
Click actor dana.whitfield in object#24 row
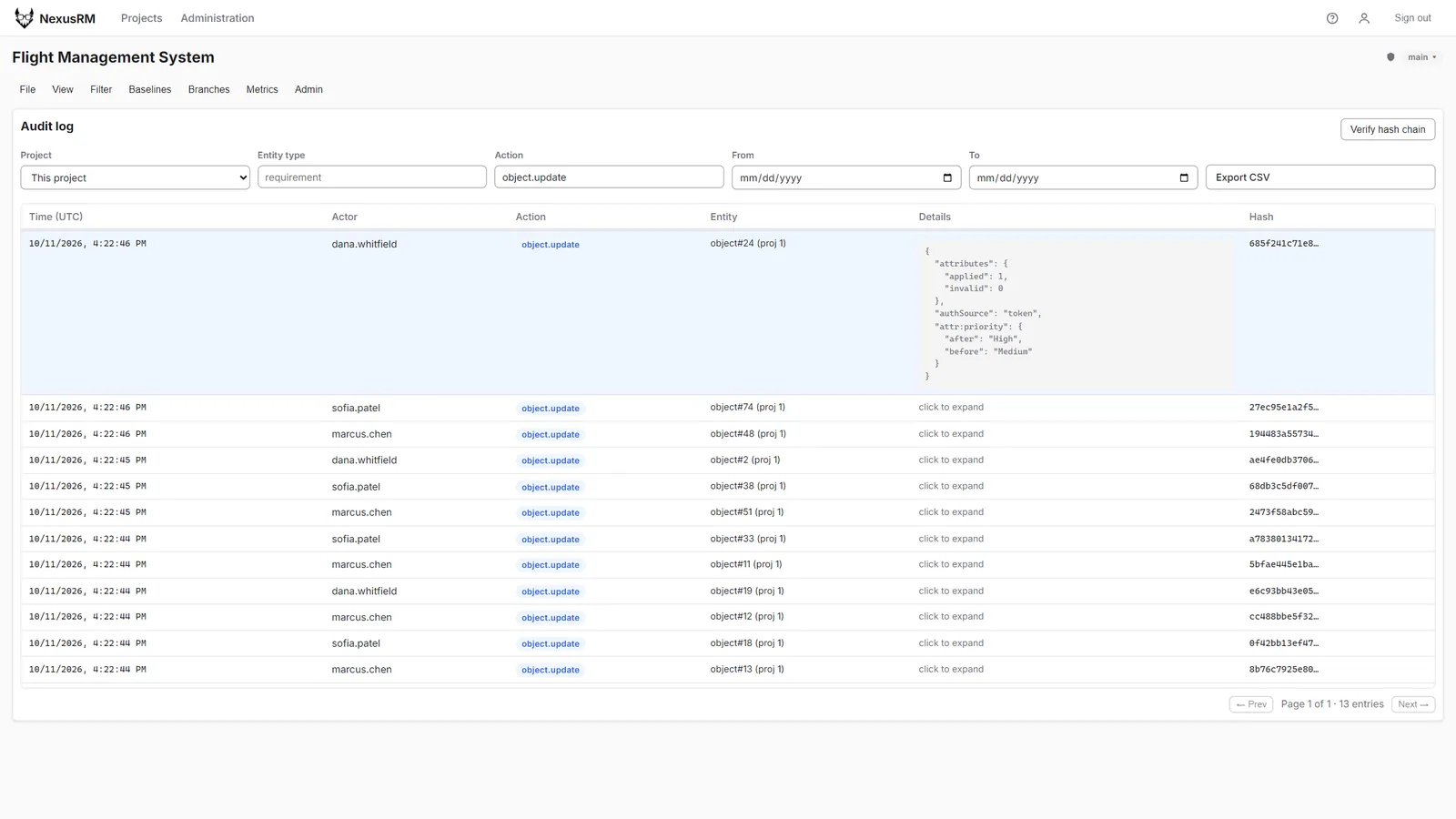pyautogui.click(x=364, y=244)
